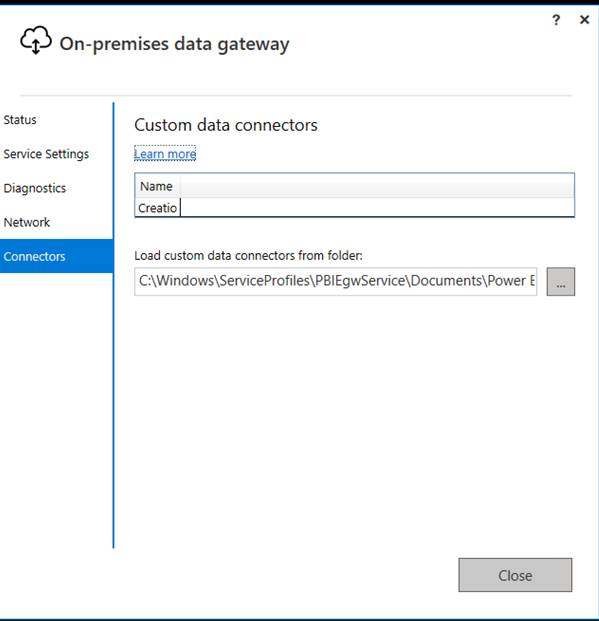Select the Network sidebar item
Screen dimensions: 599x621
(27, 222)
